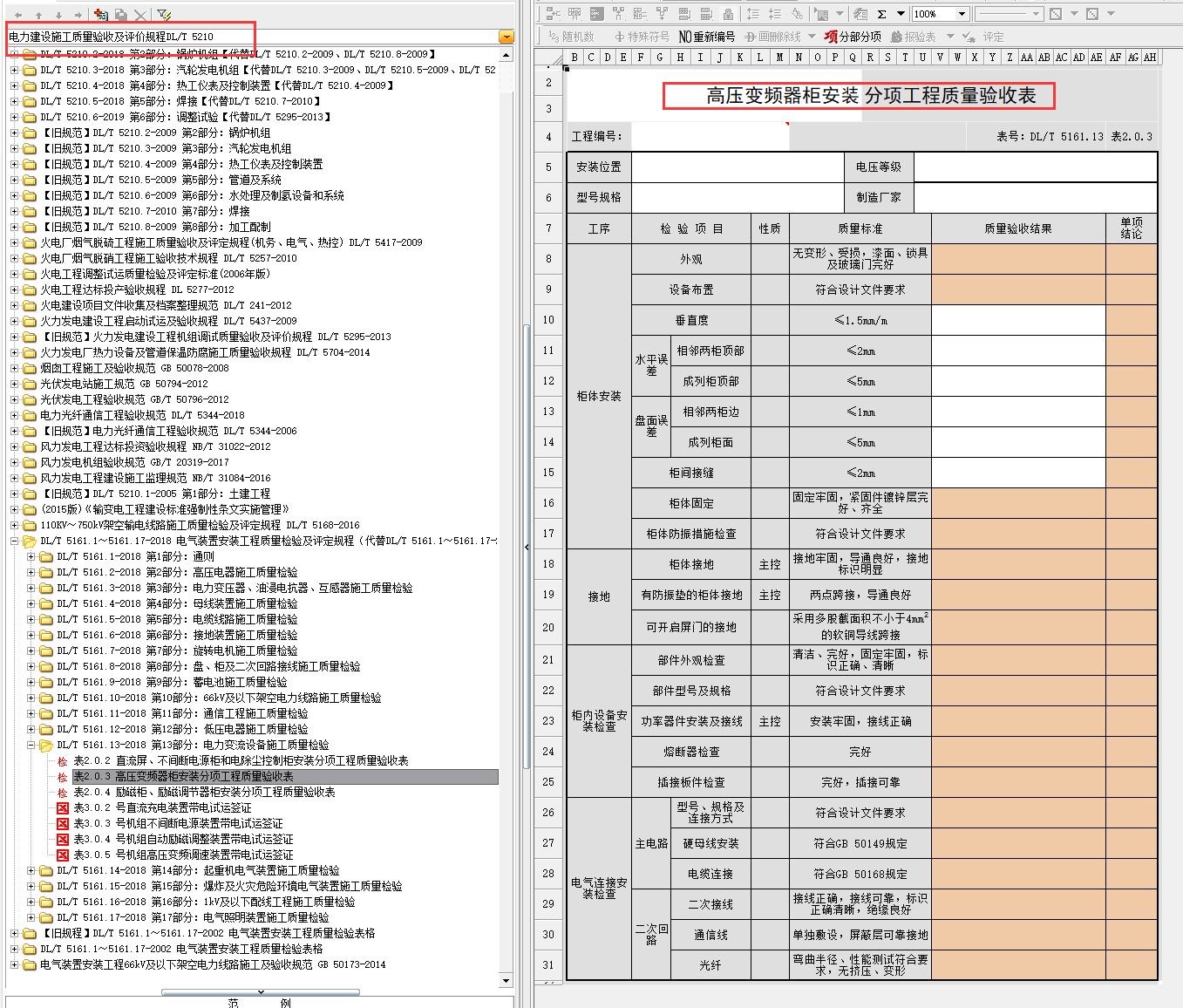Click the 随机数 random number tool
This screenshot has width=1183, height=1008.
click(x=572, y=37)
